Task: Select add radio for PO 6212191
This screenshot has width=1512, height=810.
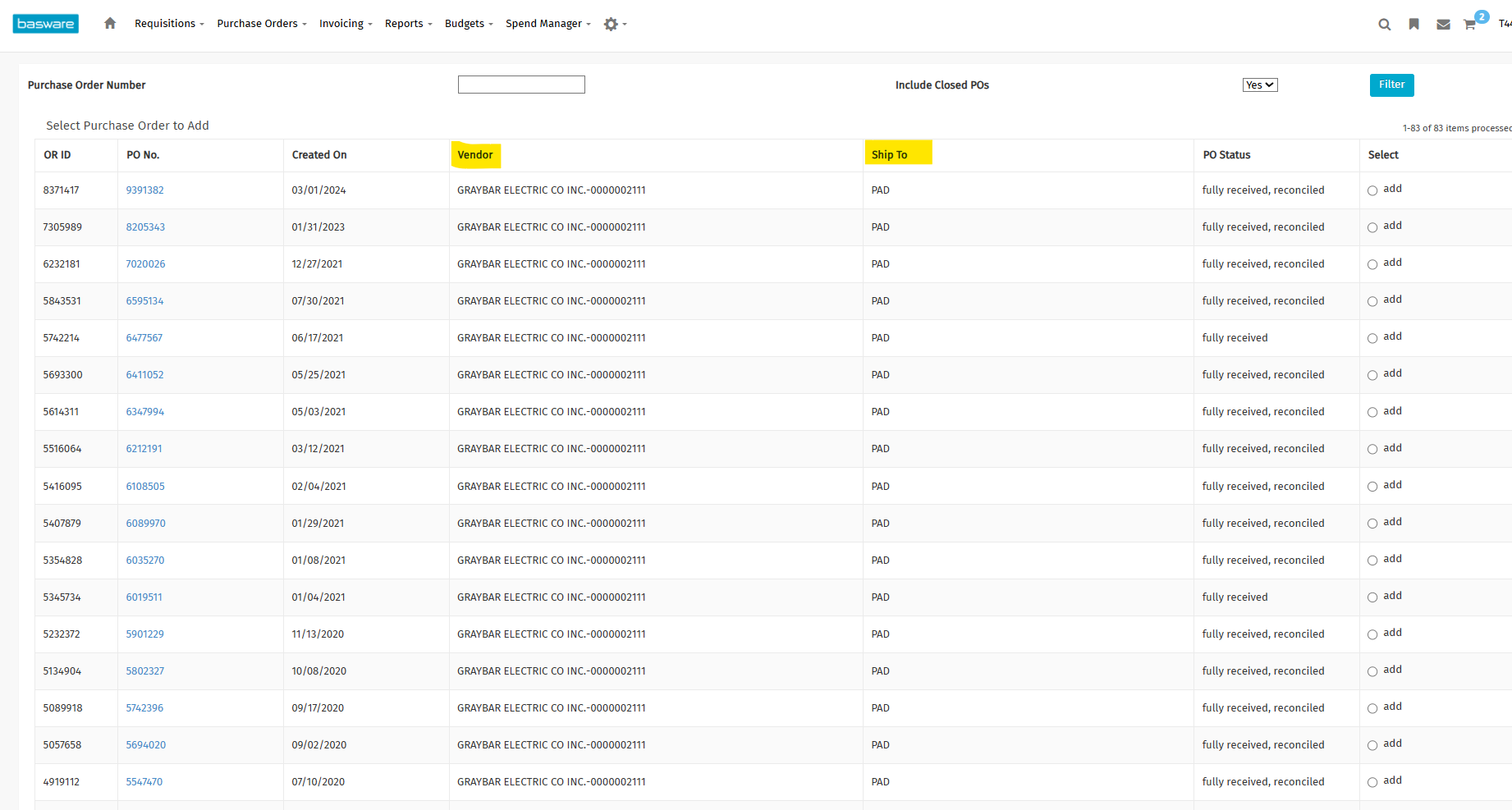Action: pos(1372,449)
